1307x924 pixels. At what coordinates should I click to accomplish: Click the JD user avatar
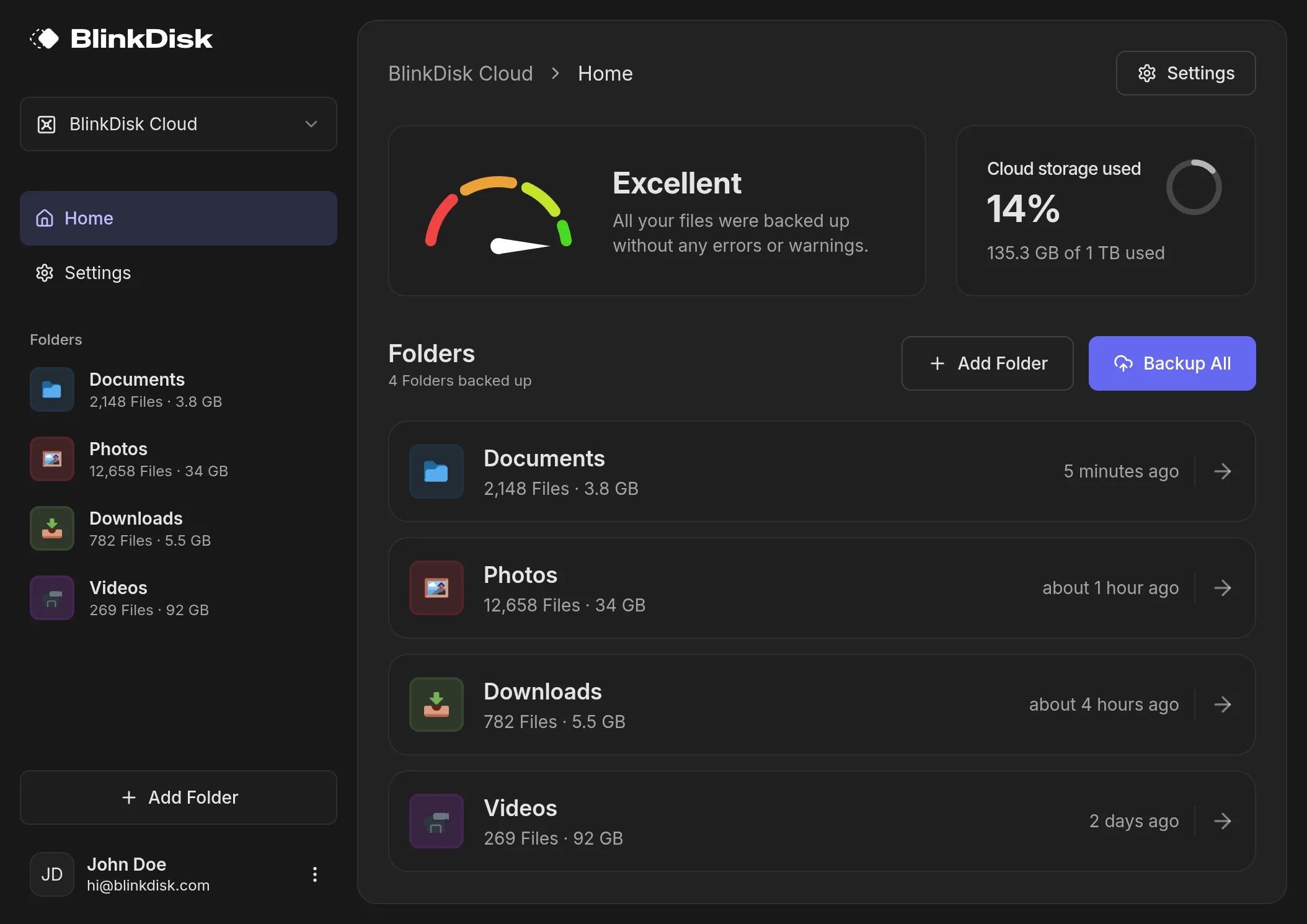(52, 874)
